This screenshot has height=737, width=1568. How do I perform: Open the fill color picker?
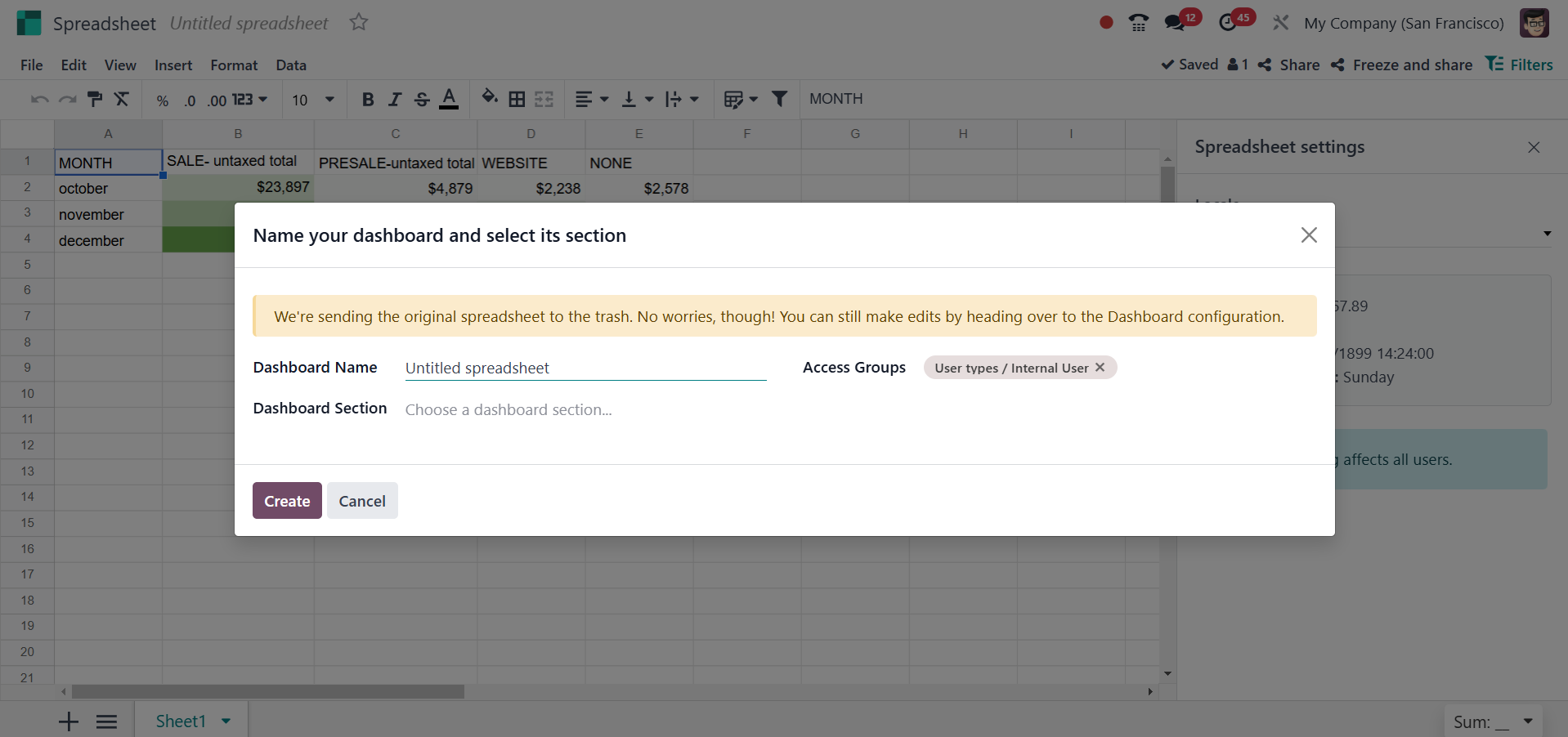pos(489,98)
